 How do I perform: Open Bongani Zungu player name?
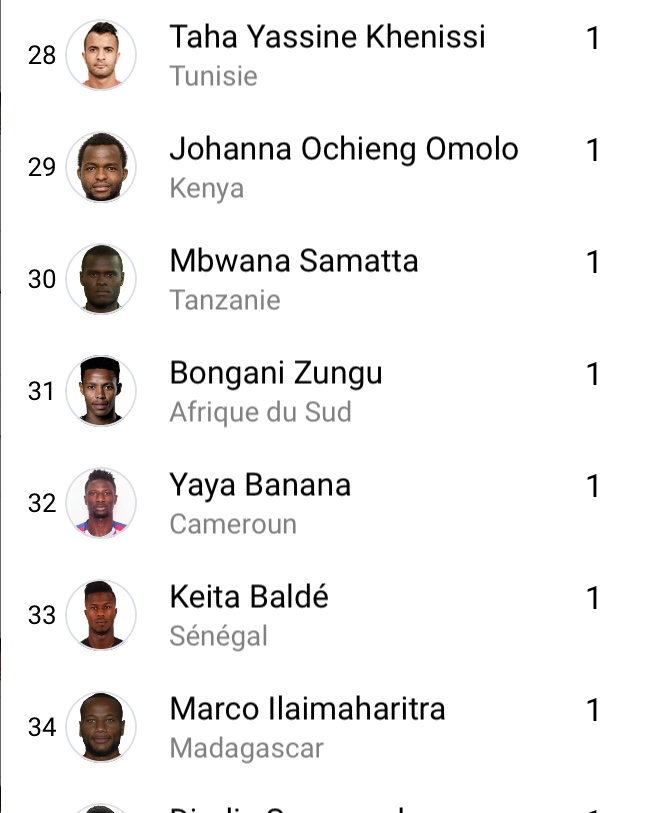tap(276, 374)
